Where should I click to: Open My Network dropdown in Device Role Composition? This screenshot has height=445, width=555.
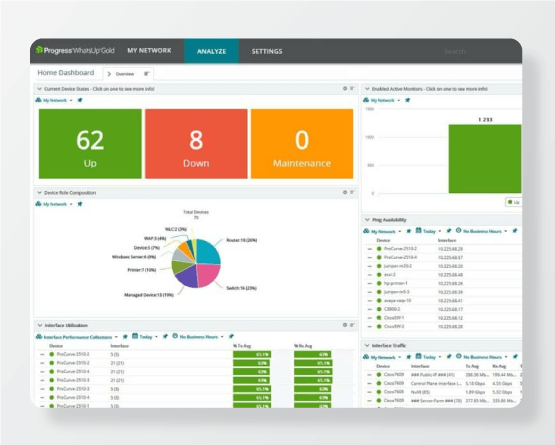coord(55,204)
